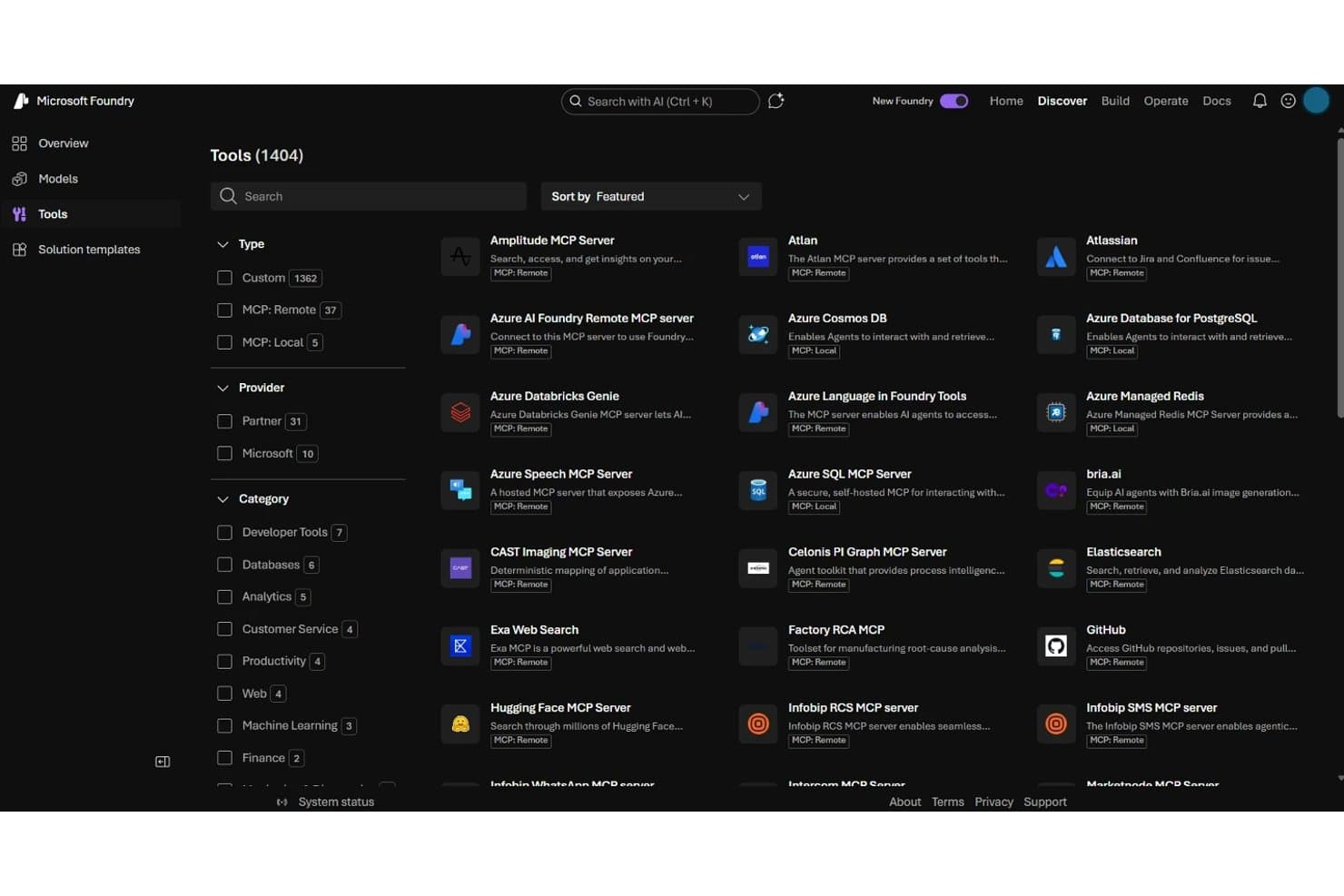Select the Developer Tools category checkbox
This screenshot has width=1344, height=896.
[224, 532]
